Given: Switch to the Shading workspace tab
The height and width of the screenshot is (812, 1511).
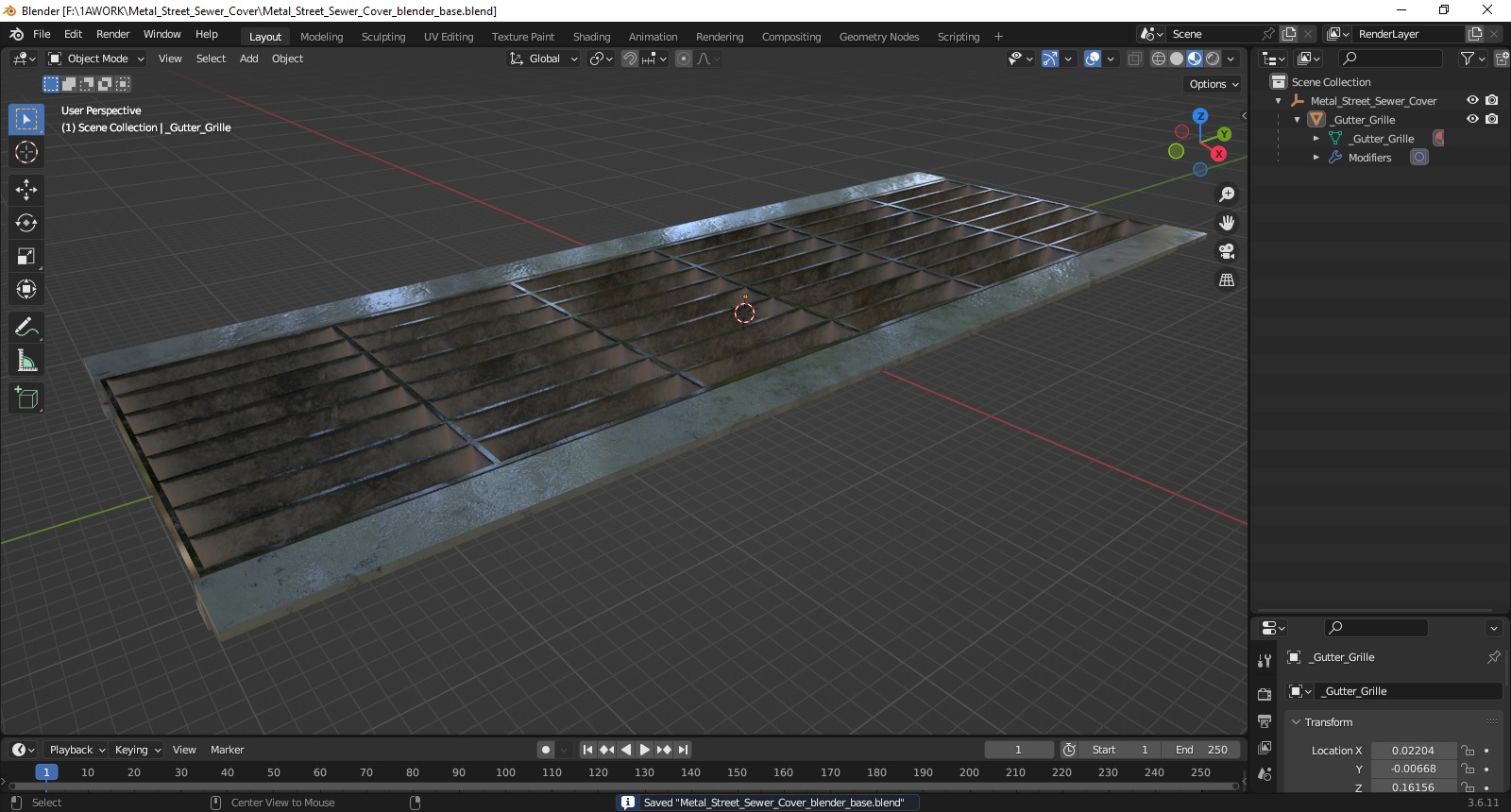Looking at the screenshot, I should (591, 37).
